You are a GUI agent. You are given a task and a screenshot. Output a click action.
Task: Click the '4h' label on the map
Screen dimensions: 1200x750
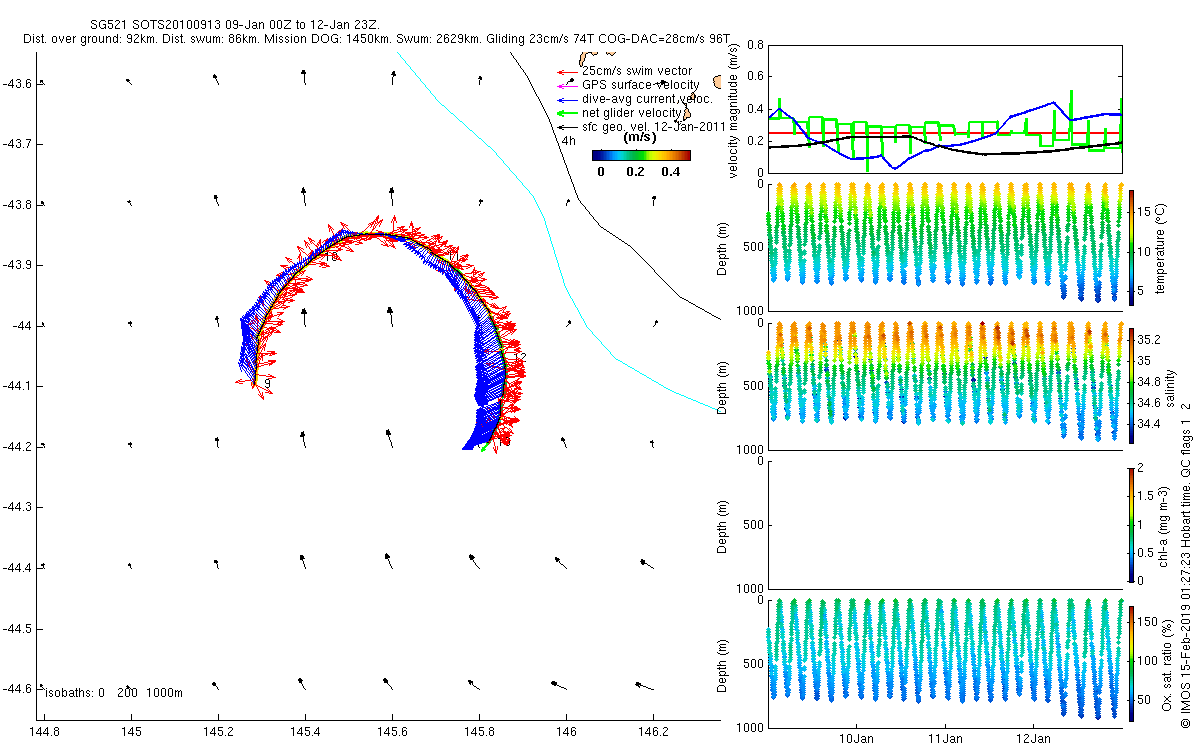point(568,141)
